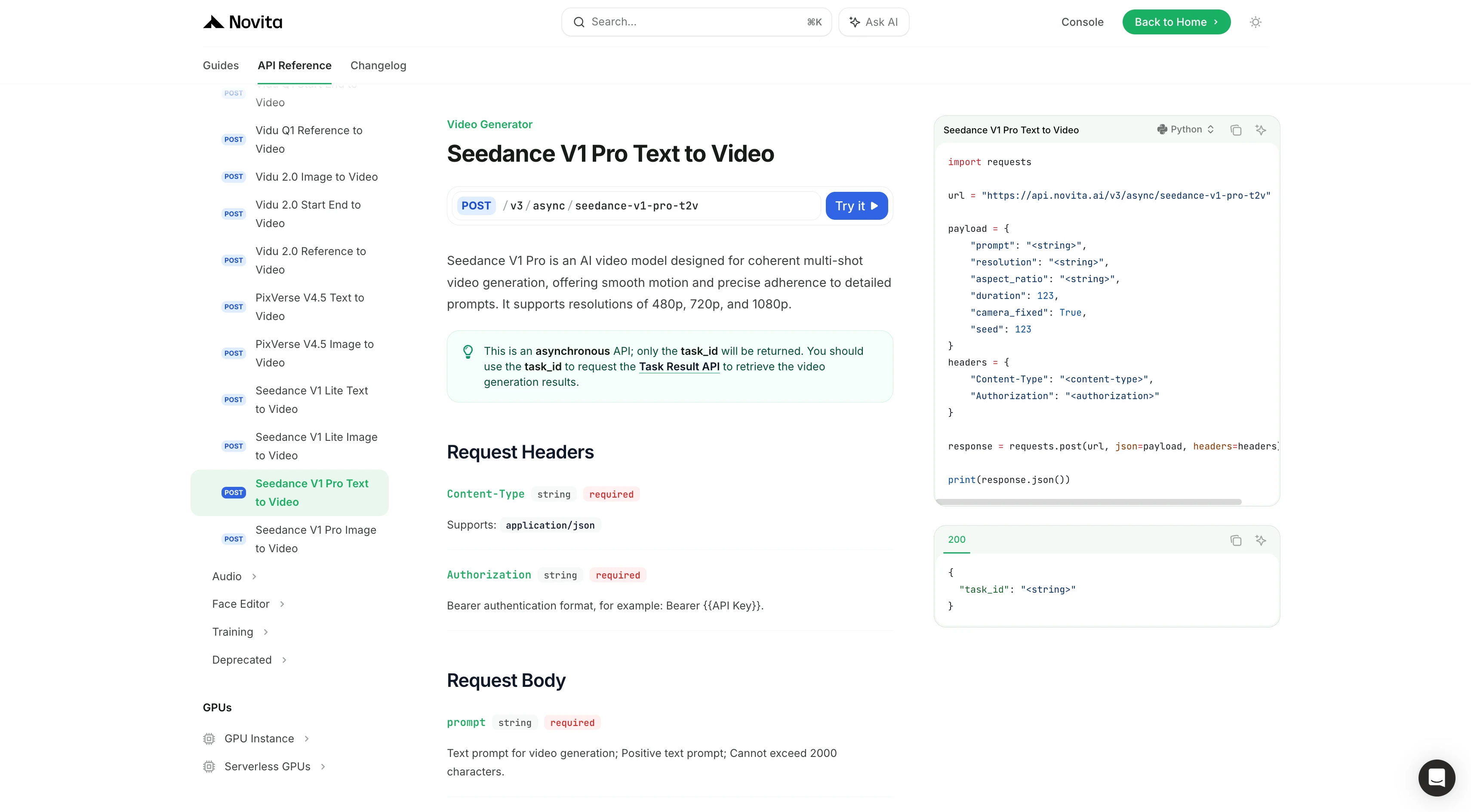The image size is (1471, 812).
Task: Click the Authorization header parameter name
Action: 489,575
